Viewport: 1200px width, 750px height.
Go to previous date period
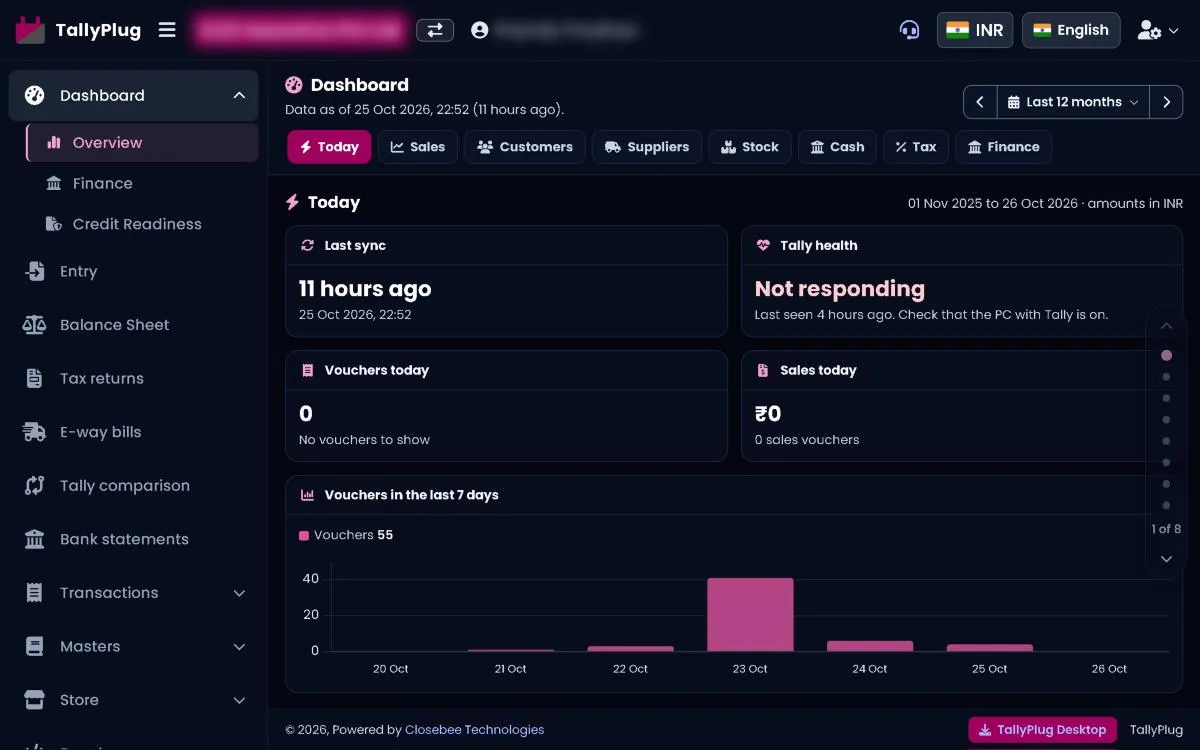point(980,102)
